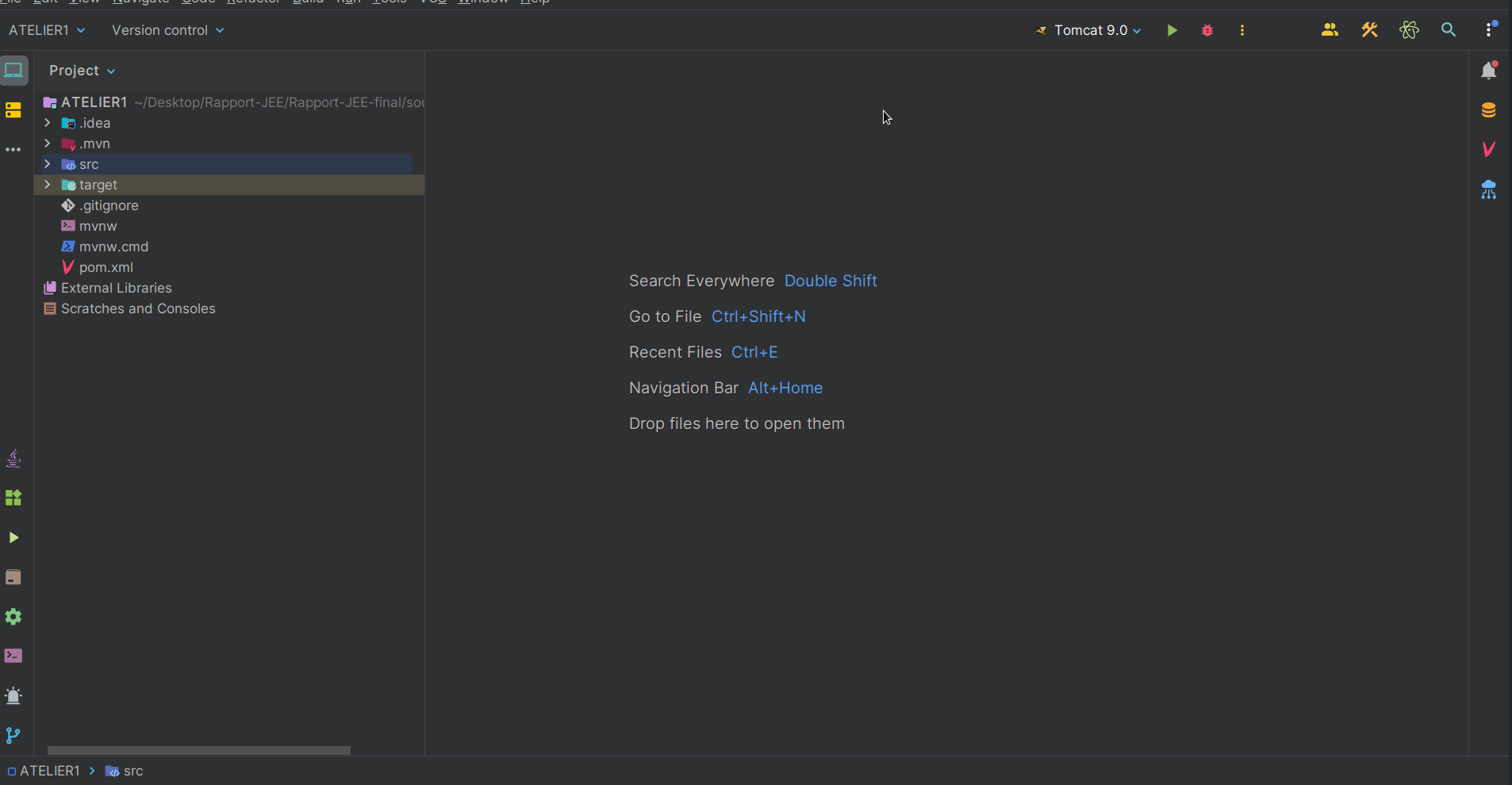
Task: Expand the src folder
Action: 48,164
